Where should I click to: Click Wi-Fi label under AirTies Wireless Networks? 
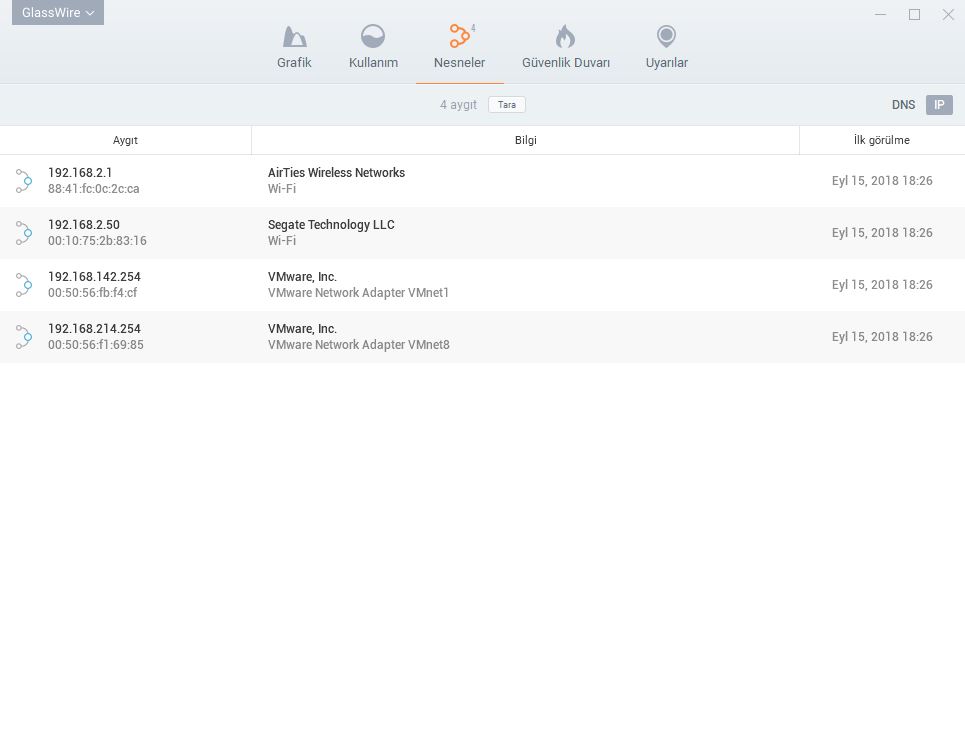pyautogui.click(x=282, y=189)
